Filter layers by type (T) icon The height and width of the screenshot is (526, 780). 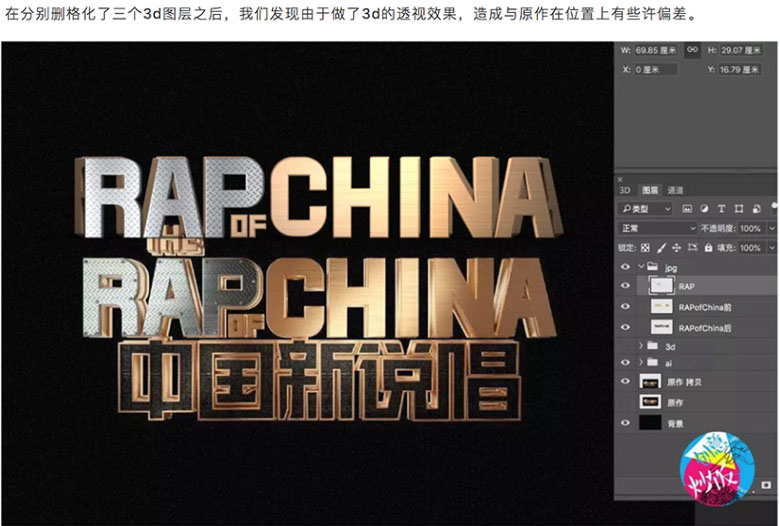(x=721, y=209)
